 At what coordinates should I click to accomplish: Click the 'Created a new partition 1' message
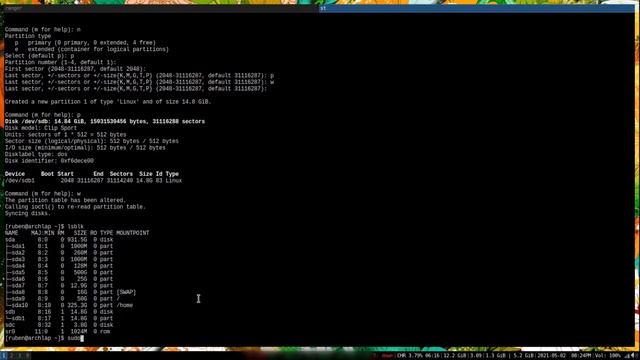pyautogui.click(x=108, y=102)
